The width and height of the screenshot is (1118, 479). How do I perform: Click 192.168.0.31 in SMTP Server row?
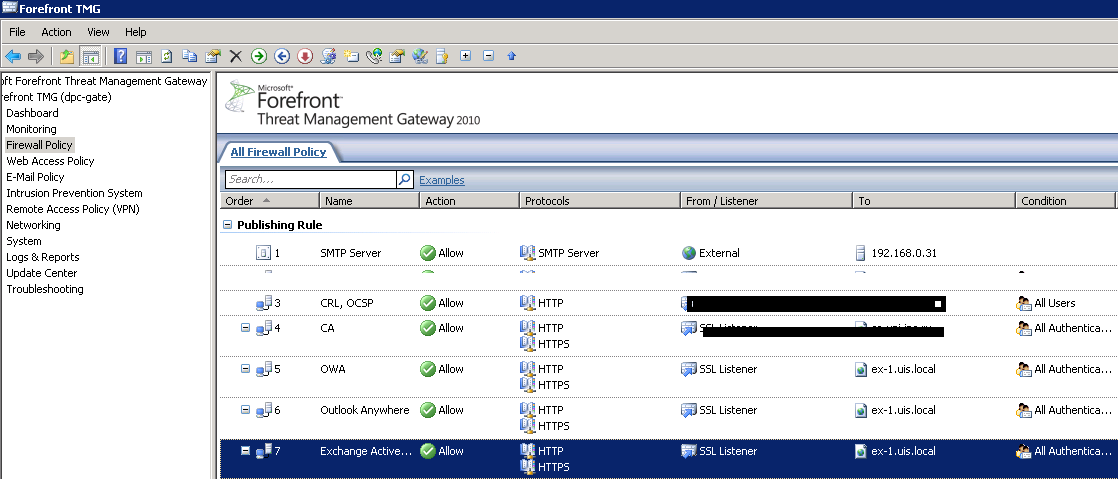[904, 253]
